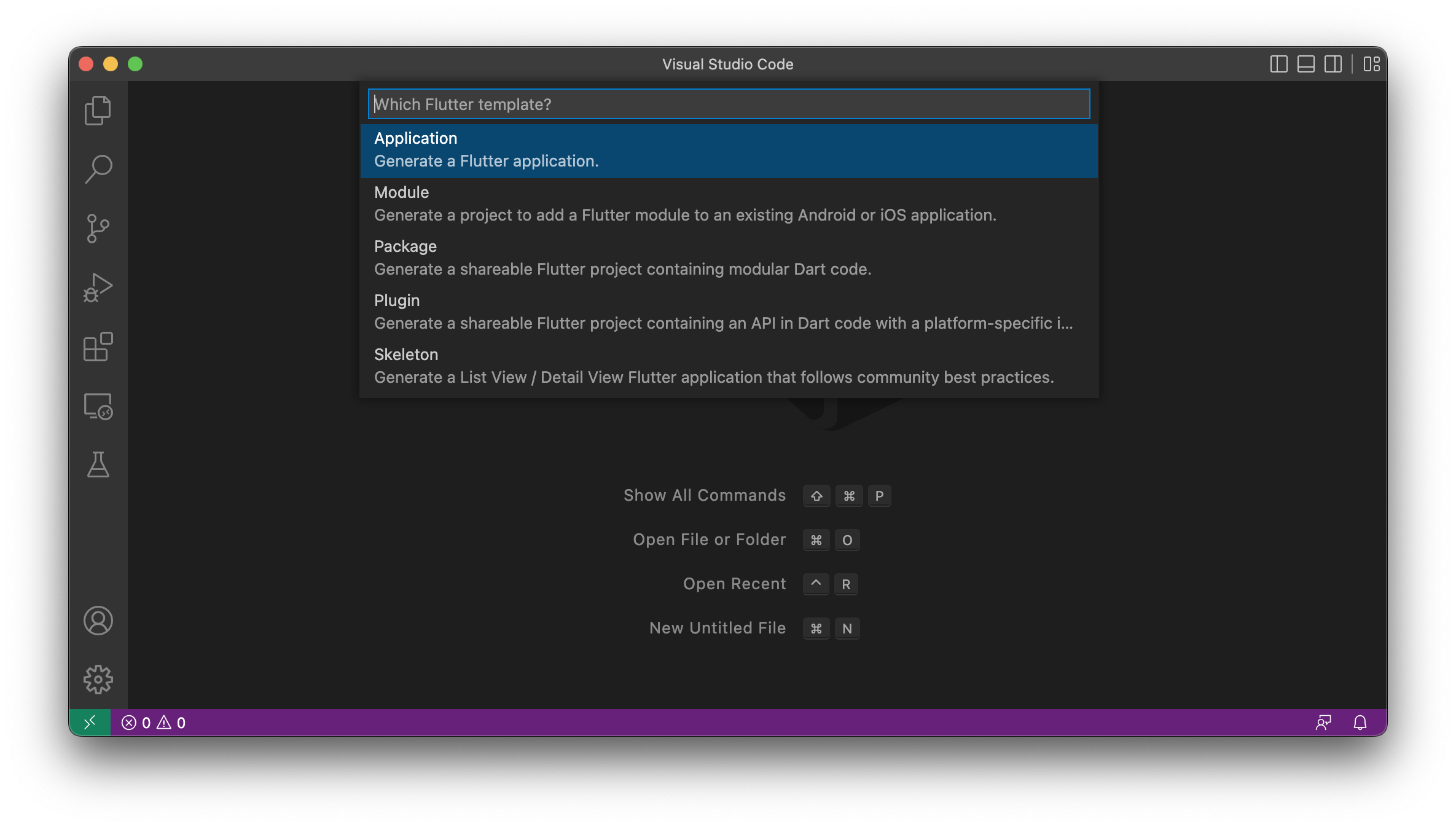Open Source Control view

coord(98,229)
